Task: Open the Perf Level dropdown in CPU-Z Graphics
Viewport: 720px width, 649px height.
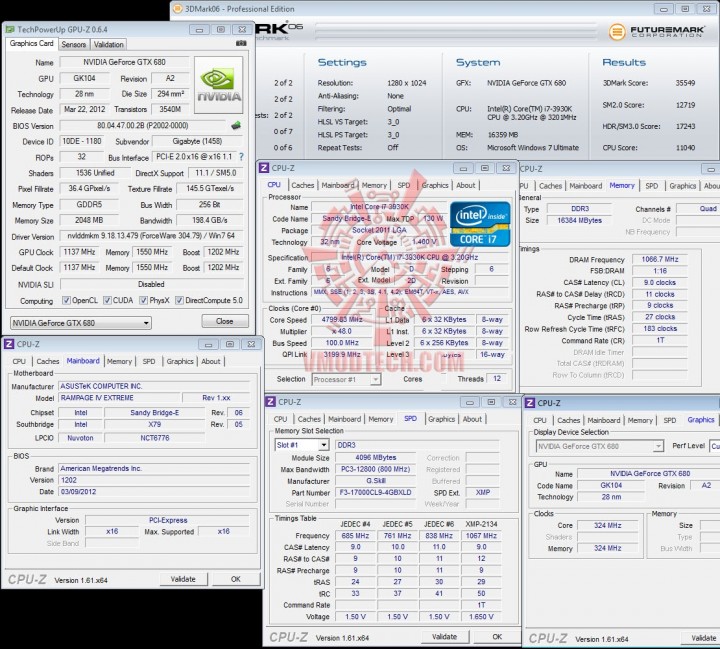Action: (x=715, y=446)
